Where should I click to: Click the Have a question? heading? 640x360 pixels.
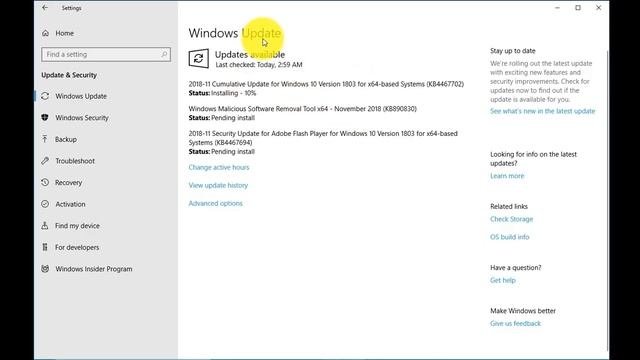tap(516, 268)
